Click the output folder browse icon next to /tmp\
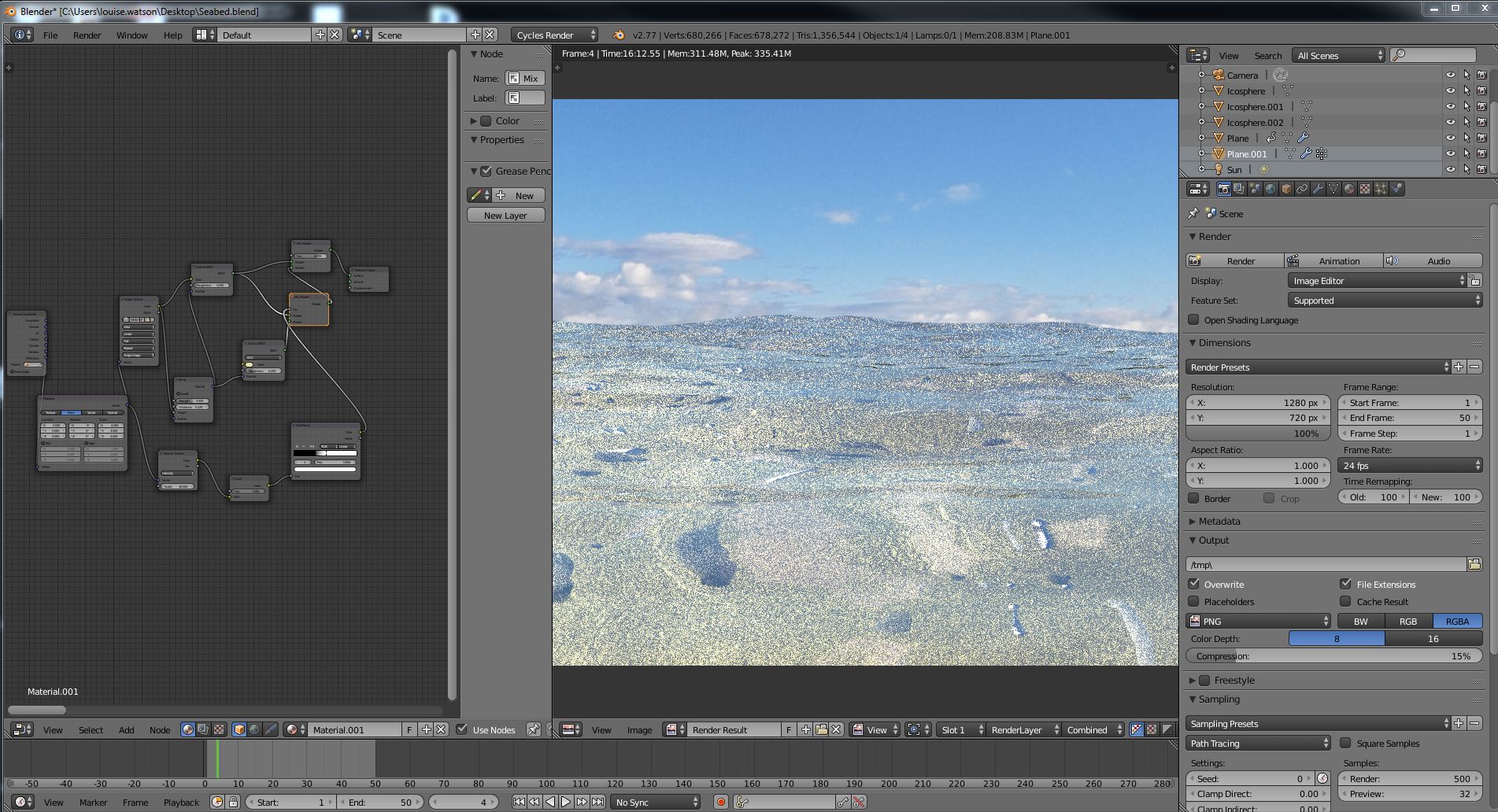The image size is (1498, 812). [x=1474, y=564]
